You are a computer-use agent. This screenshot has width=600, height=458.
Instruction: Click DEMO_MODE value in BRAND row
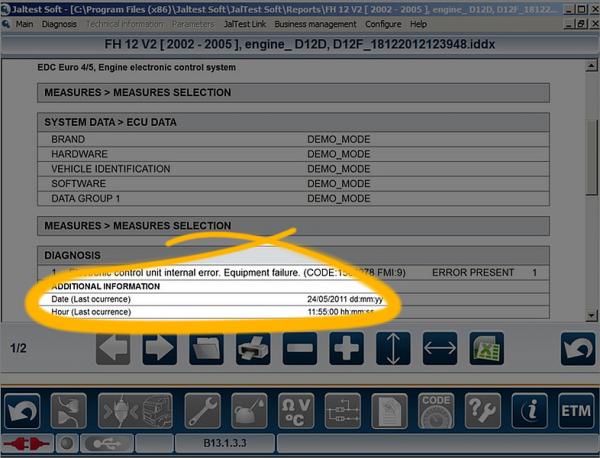pyautogui.click(x=339, y=139)
